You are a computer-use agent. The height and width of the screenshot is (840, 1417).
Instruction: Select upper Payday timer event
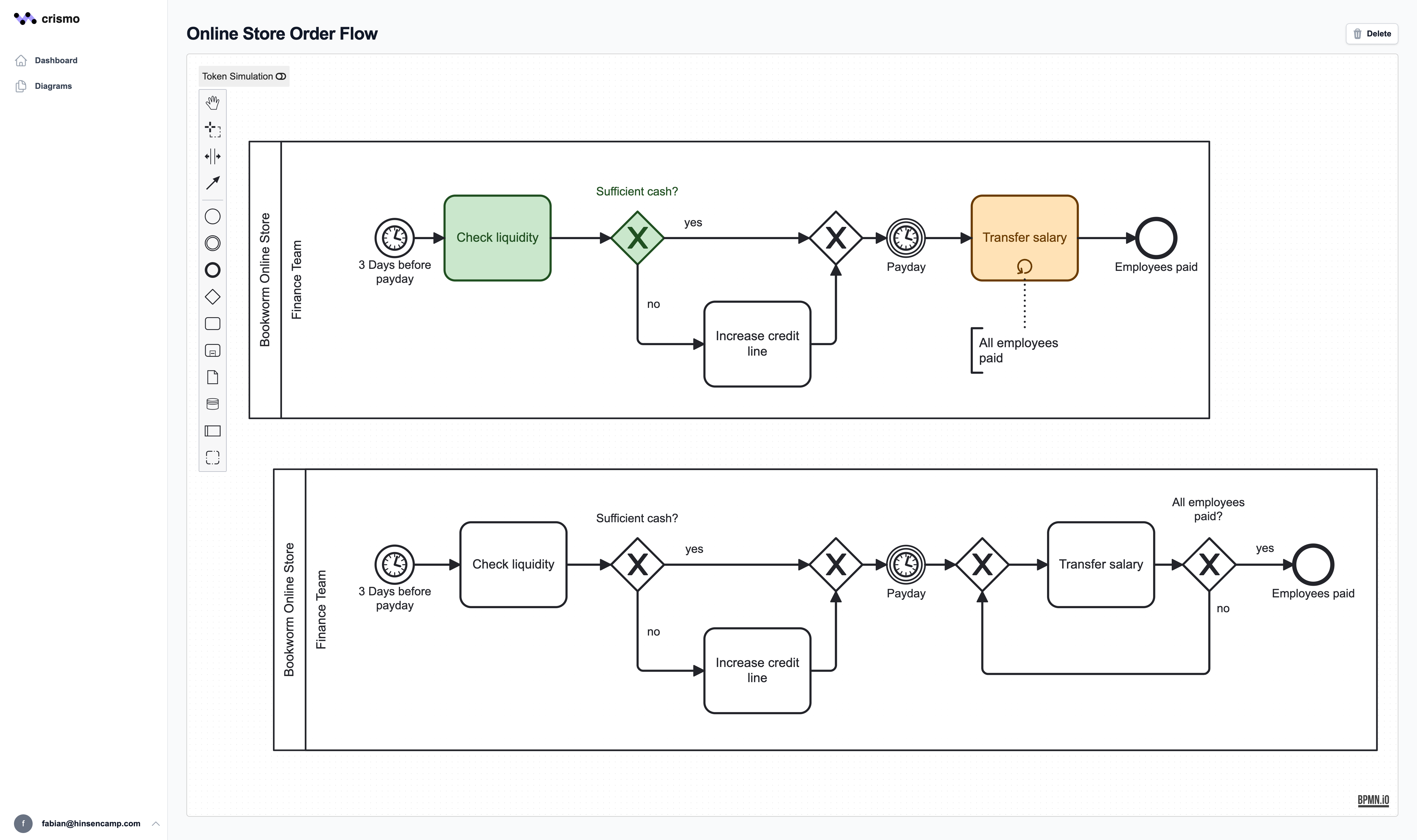coord(906,238)
